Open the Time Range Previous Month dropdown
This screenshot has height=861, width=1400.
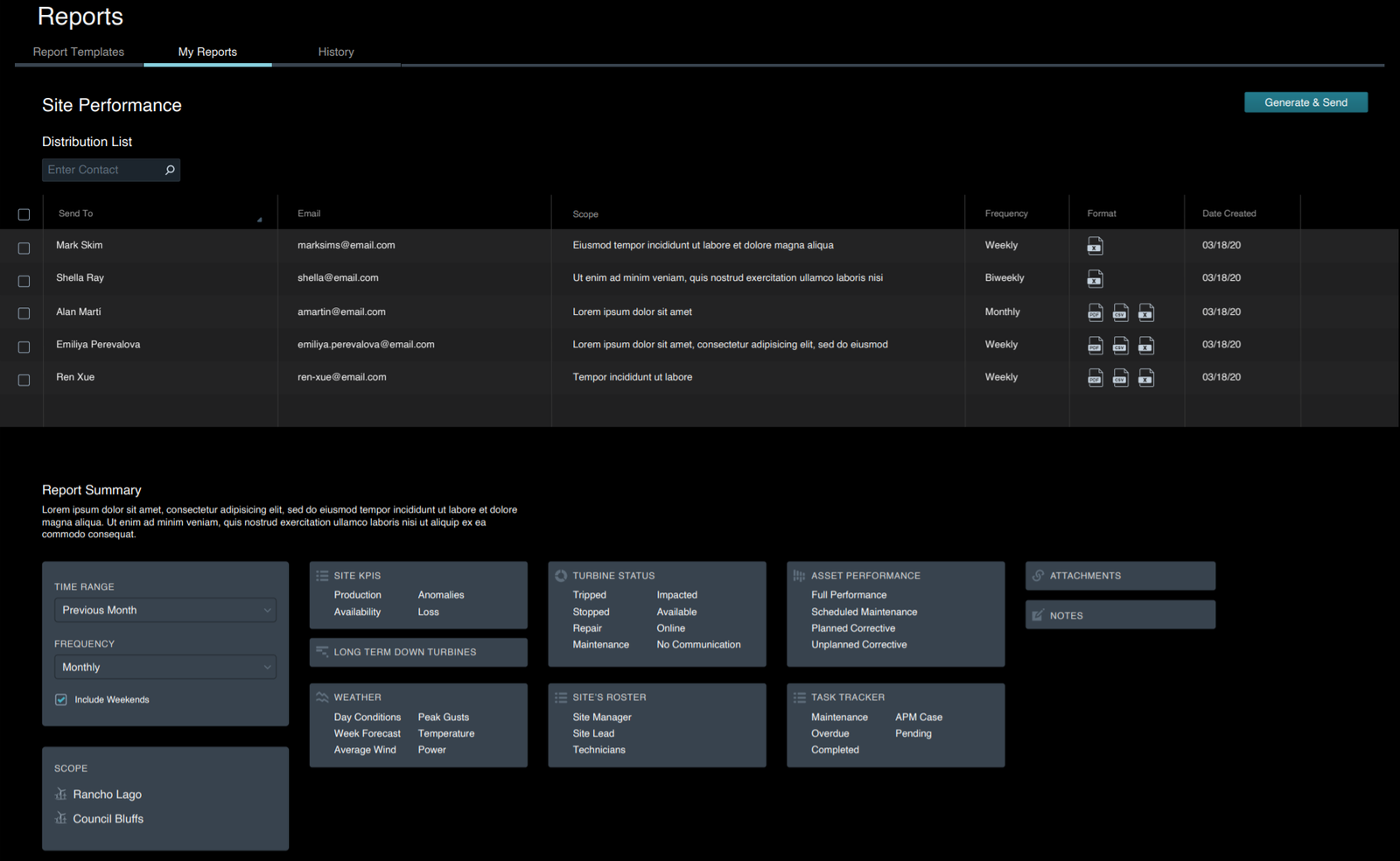pyautogui.click(x=165, y=610)
